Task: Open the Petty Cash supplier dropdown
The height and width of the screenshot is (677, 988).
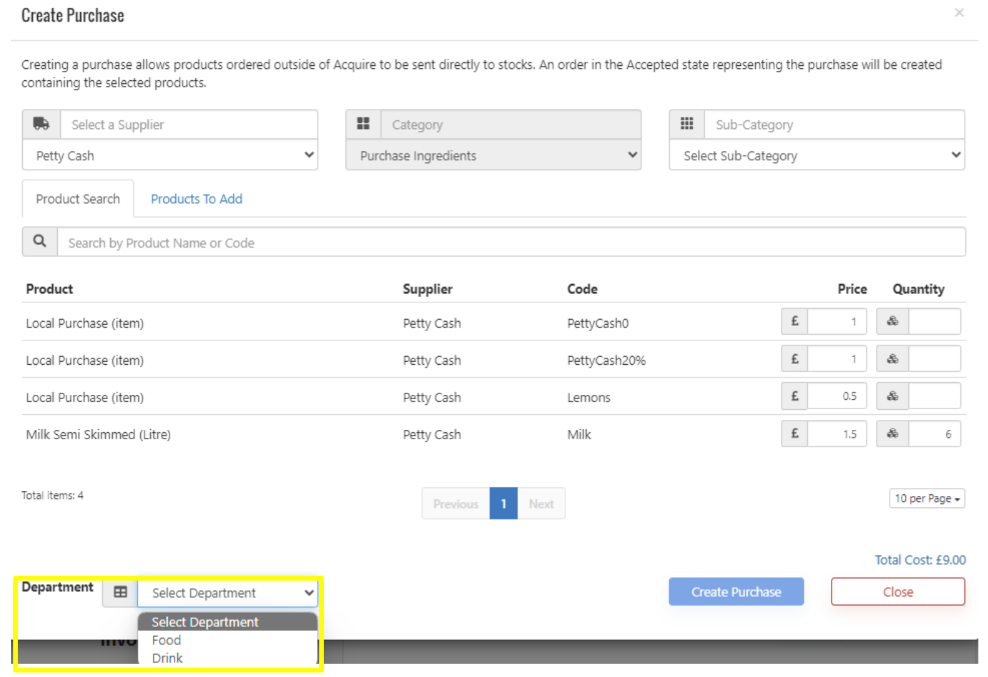Action: coord(170,156)
